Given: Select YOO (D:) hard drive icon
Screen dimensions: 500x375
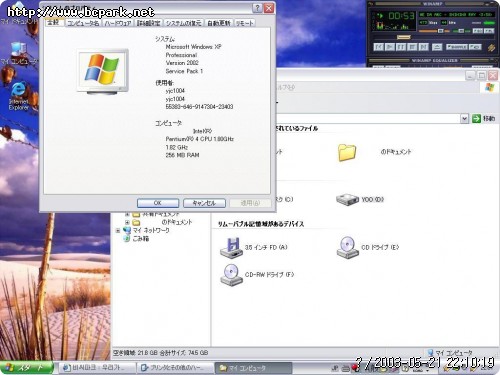Looking at the screenshot, I should [x=347, y=199].
